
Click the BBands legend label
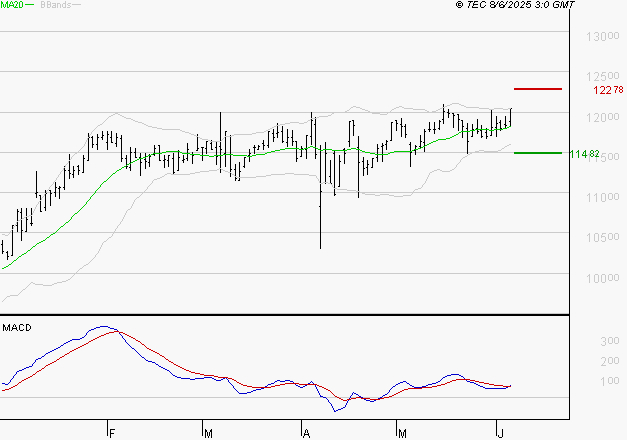click(x=56, y=5)
